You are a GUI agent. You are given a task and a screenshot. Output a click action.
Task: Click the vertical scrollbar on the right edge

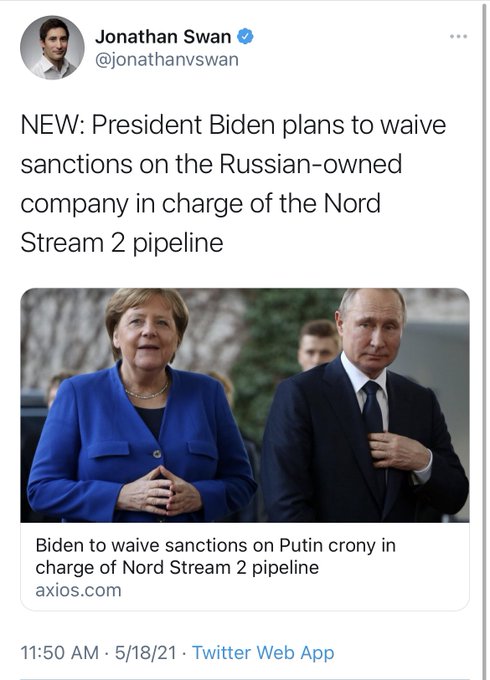(x=485, y=340)
